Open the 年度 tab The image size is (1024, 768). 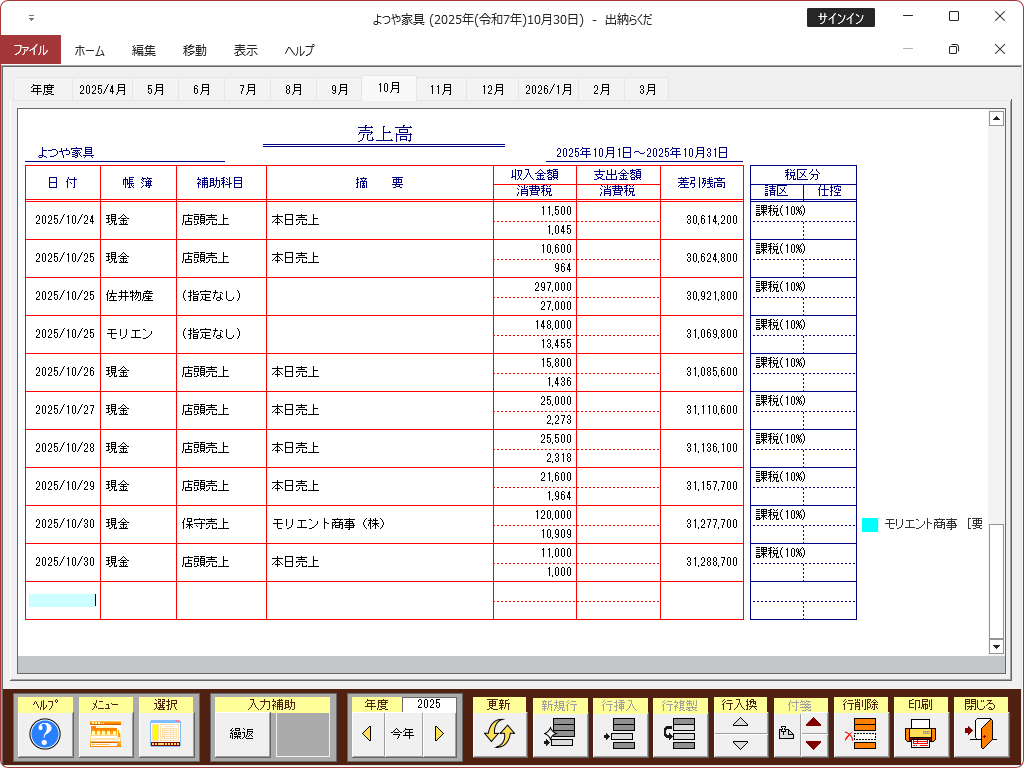point(42,89)
